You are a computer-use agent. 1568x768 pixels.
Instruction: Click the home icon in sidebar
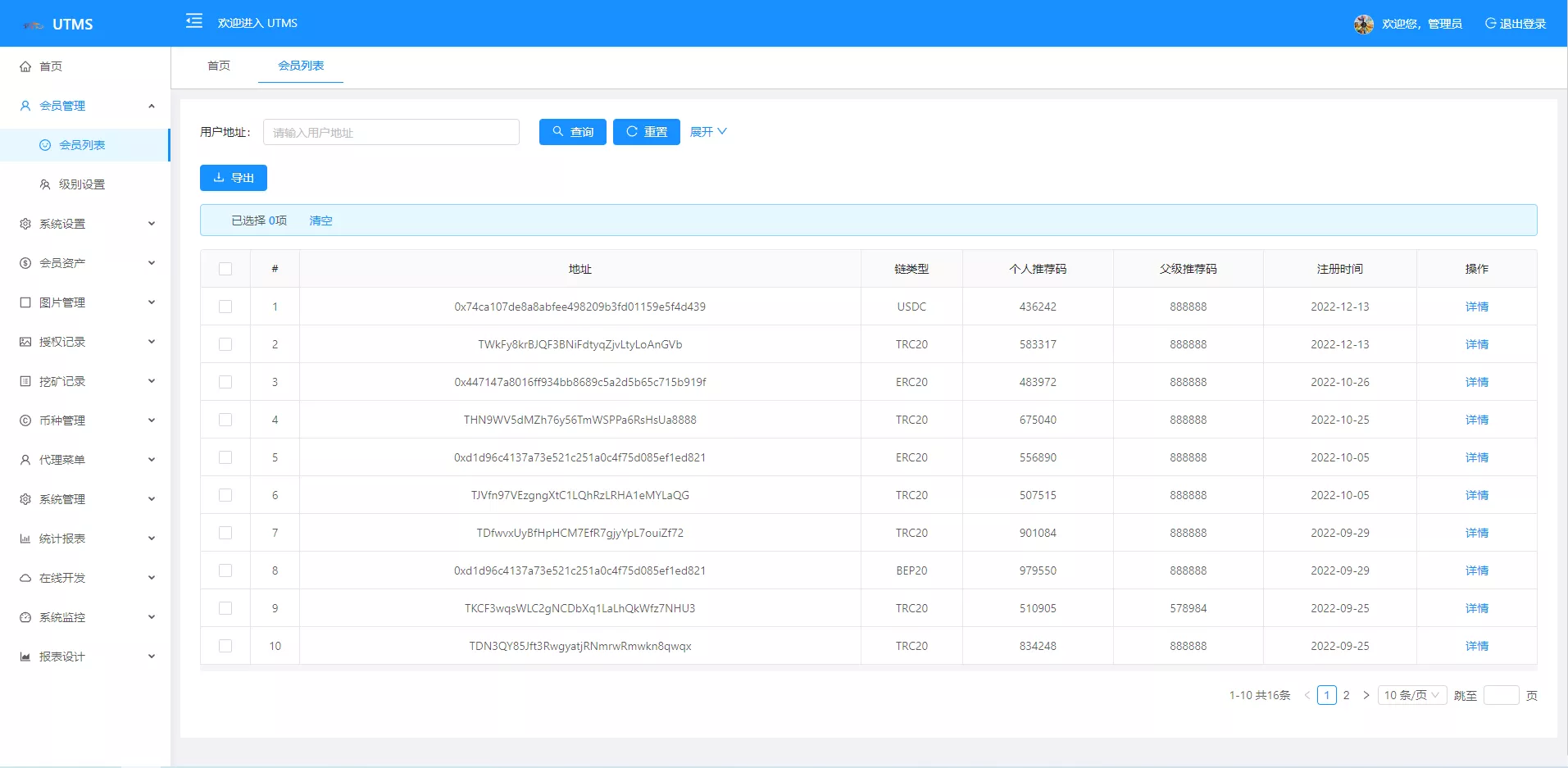[25, 66]
